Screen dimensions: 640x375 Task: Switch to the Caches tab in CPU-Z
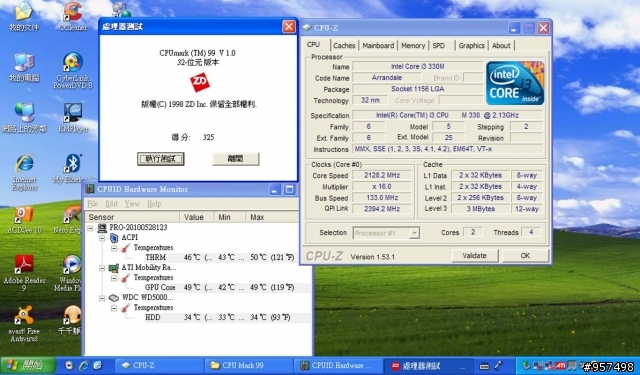coord(344,46)
